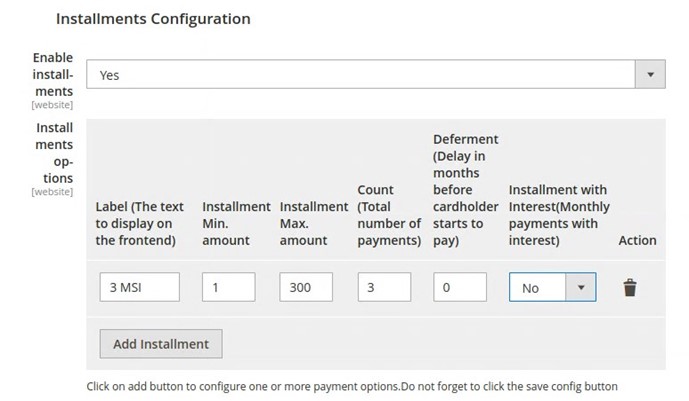
Task: Click the 'Deferment' column header text
Action: [466, 190]
